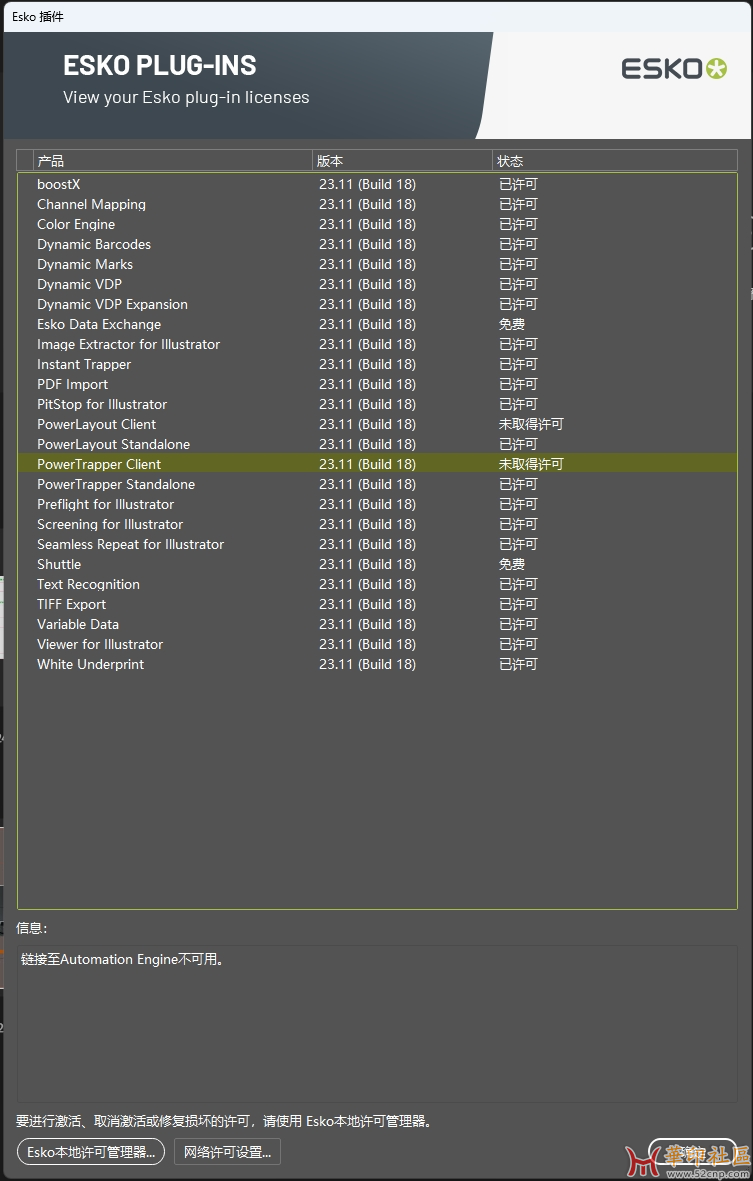
Task: Select PitStop for Illustrator row
Action: 377,404
